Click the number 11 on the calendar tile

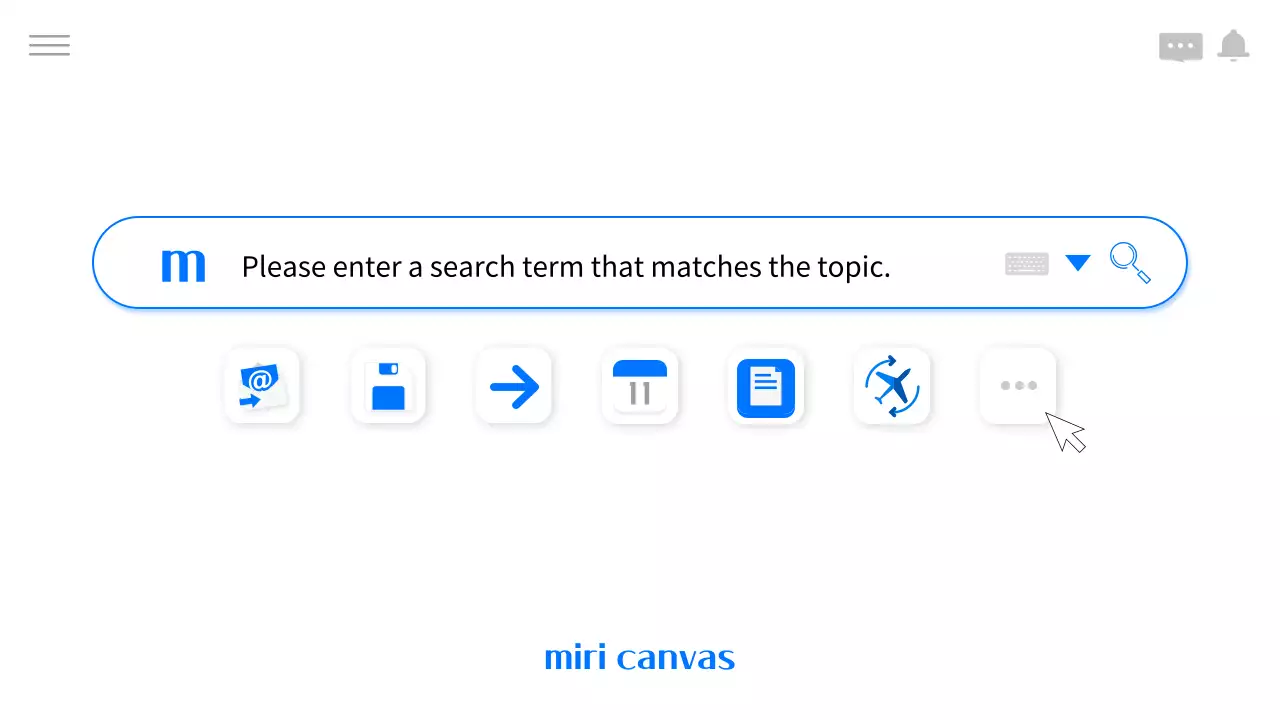point(640,393)
